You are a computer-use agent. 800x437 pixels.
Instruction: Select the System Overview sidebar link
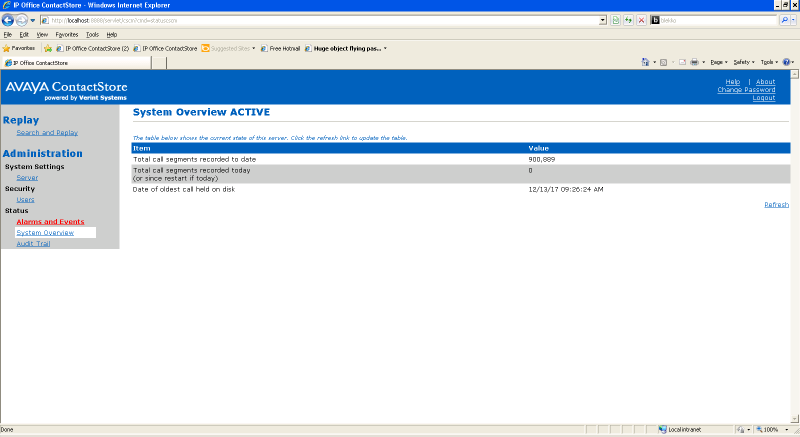pos(45,233)
